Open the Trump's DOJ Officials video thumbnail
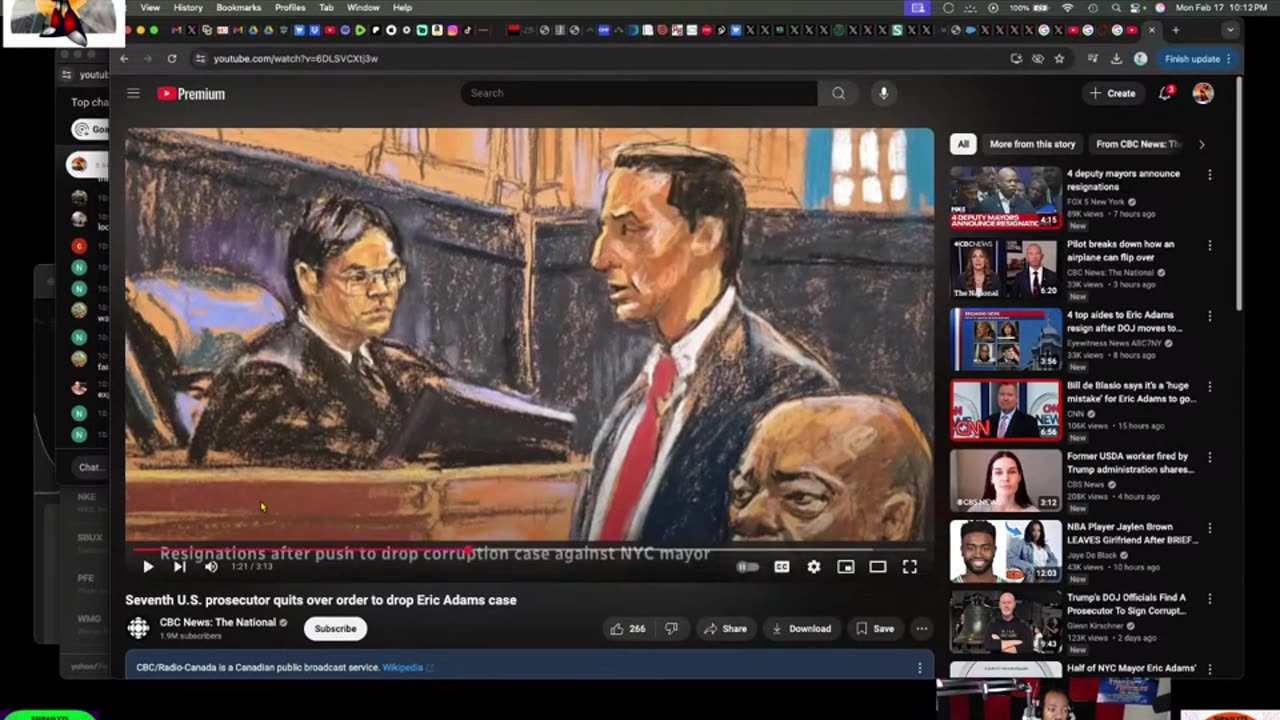Image resolution: width=1280 pixels, height=720 pixels. pos(1005,621)
